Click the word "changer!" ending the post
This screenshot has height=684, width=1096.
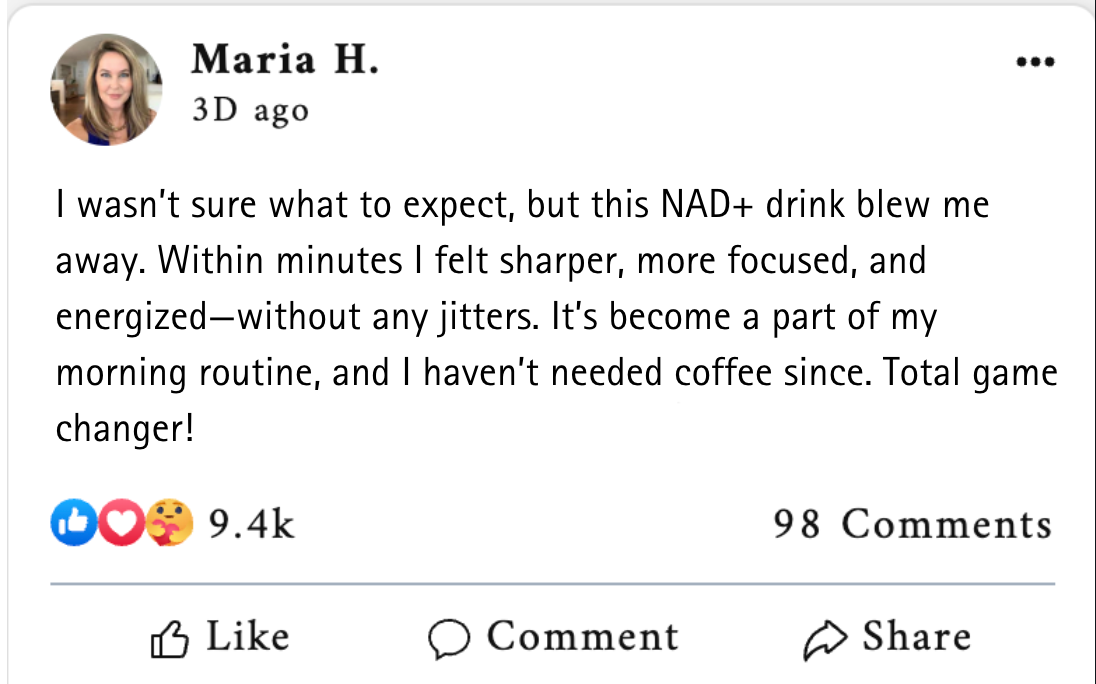125,428
